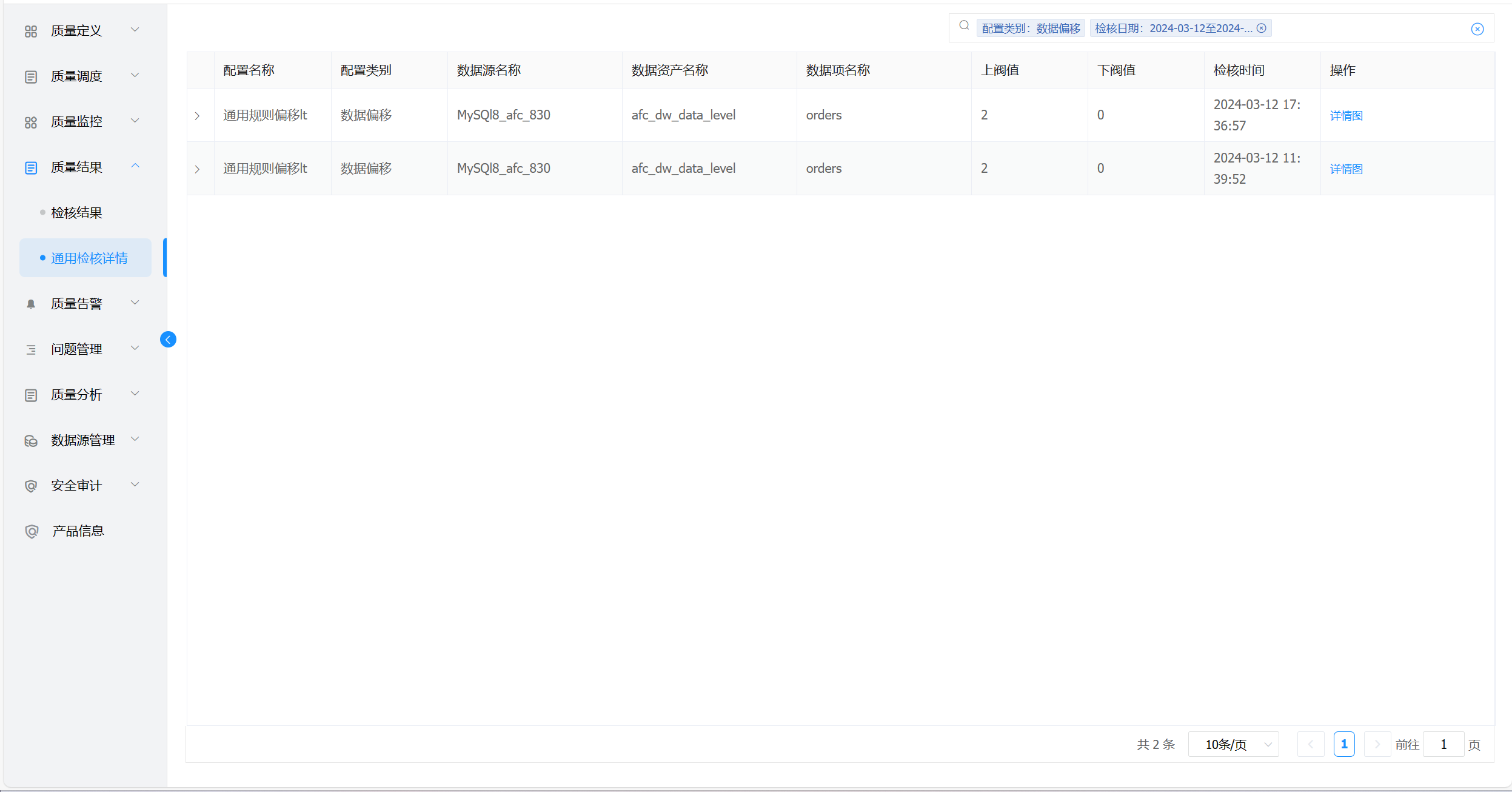Click page number 1 button
The width and height of the screenshot is (1512, 792).
click(1343, 744)
